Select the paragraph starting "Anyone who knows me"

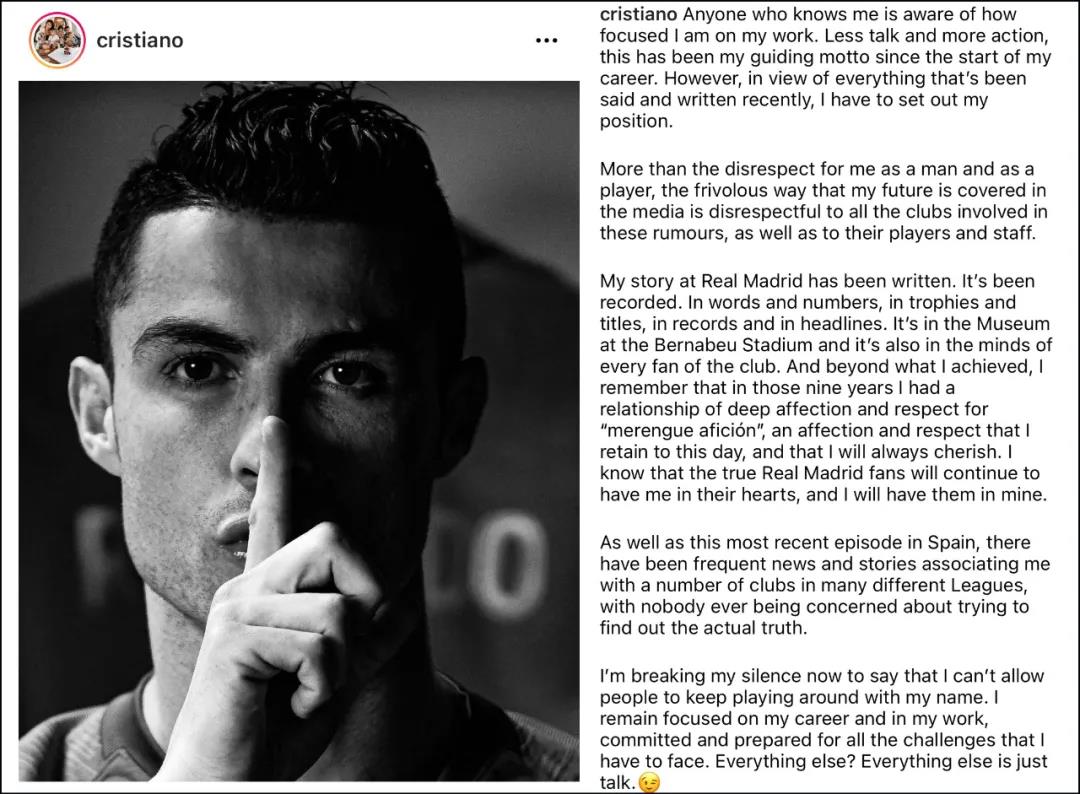tap(825, 67)
